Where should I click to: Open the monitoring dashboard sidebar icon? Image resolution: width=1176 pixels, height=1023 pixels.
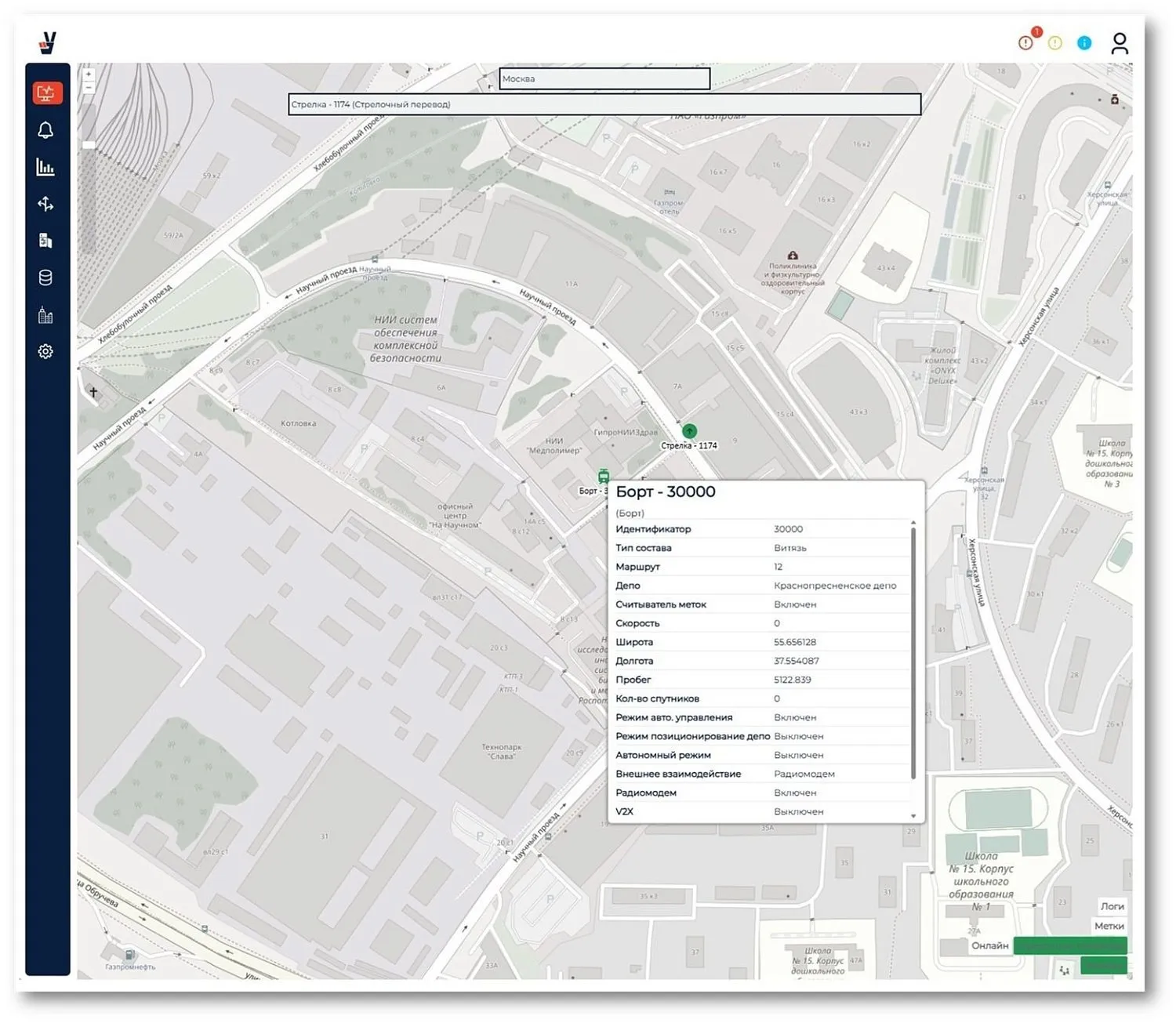point(47,93)
